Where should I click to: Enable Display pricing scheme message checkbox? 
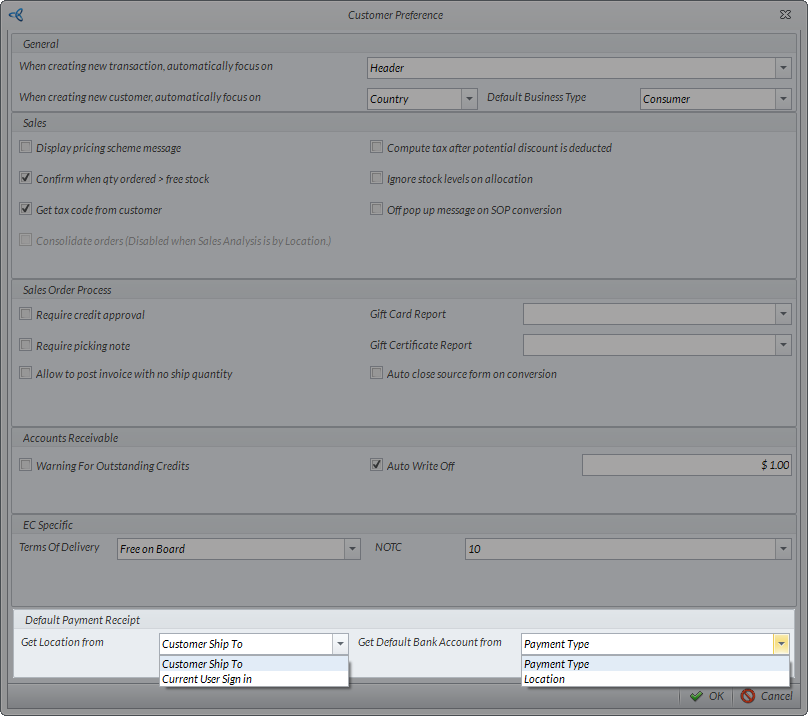click(x=26, y=148)
